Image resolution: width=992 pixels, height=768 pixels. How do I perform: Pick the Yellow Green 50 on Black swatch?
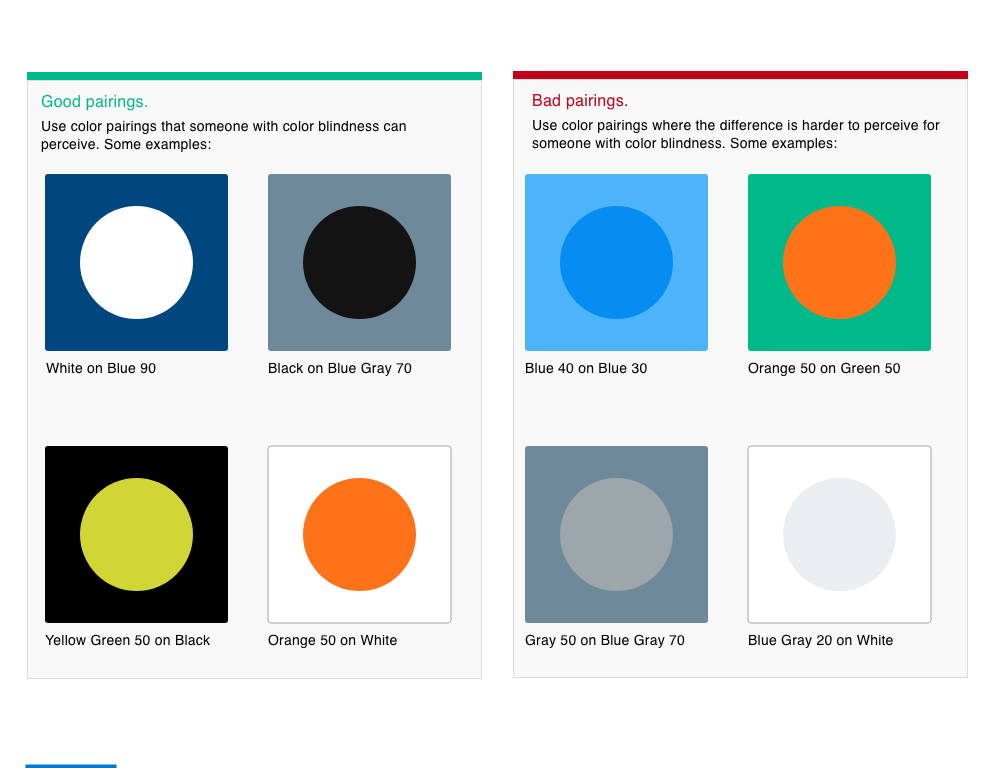click(x=136, y=534)
